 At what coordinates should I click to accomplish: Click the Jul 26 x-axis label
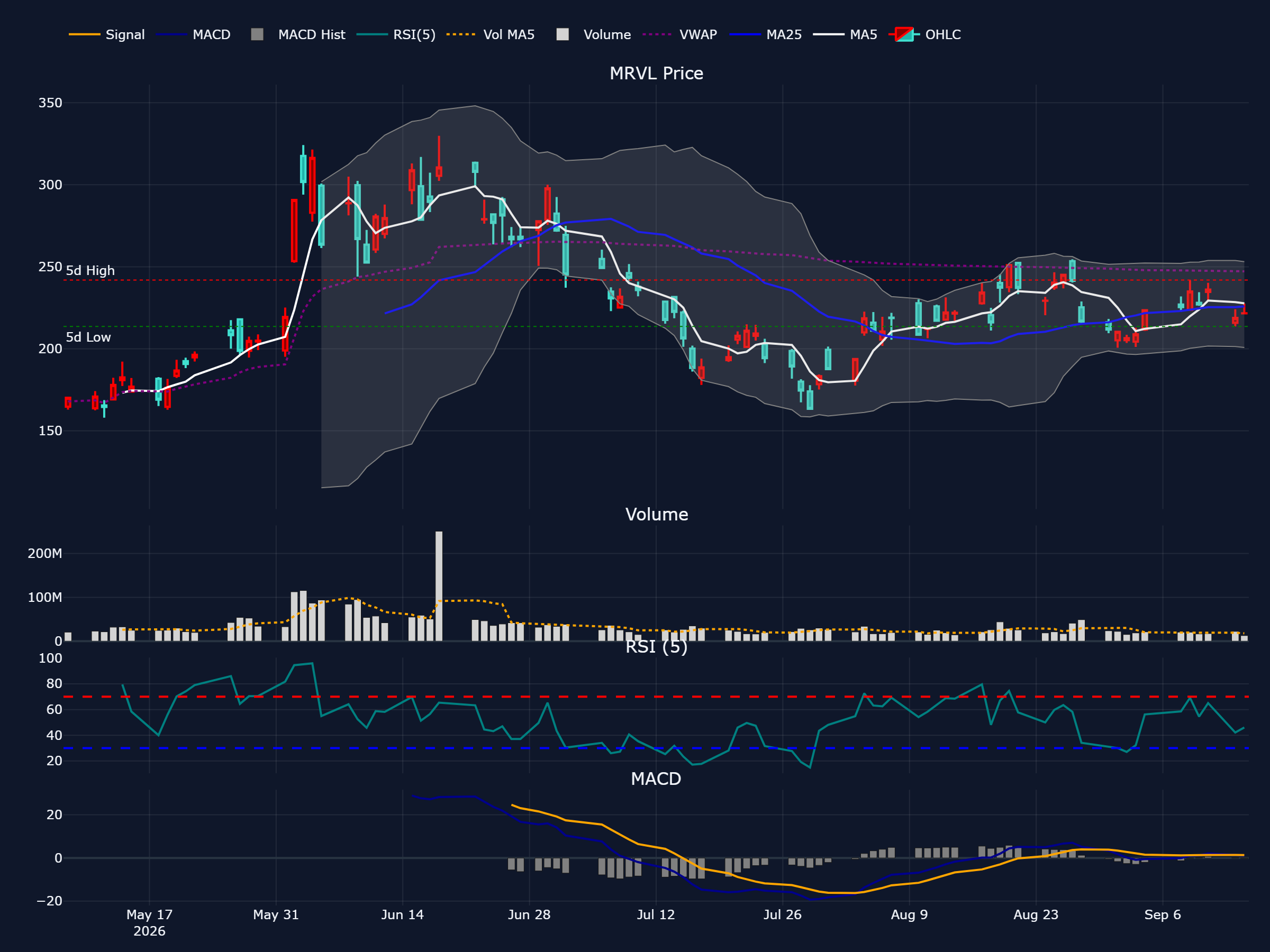[x=783, y=914]
